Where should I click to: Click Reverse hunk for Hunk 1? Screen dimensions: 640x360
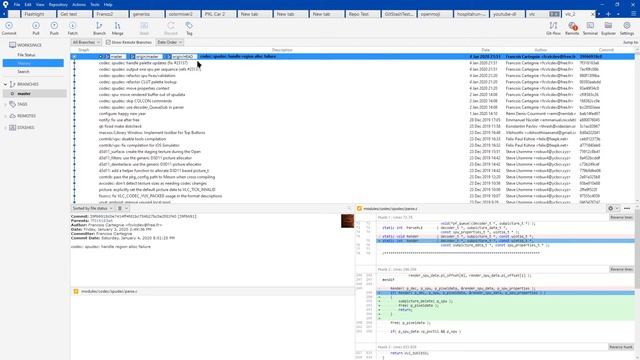621,218
